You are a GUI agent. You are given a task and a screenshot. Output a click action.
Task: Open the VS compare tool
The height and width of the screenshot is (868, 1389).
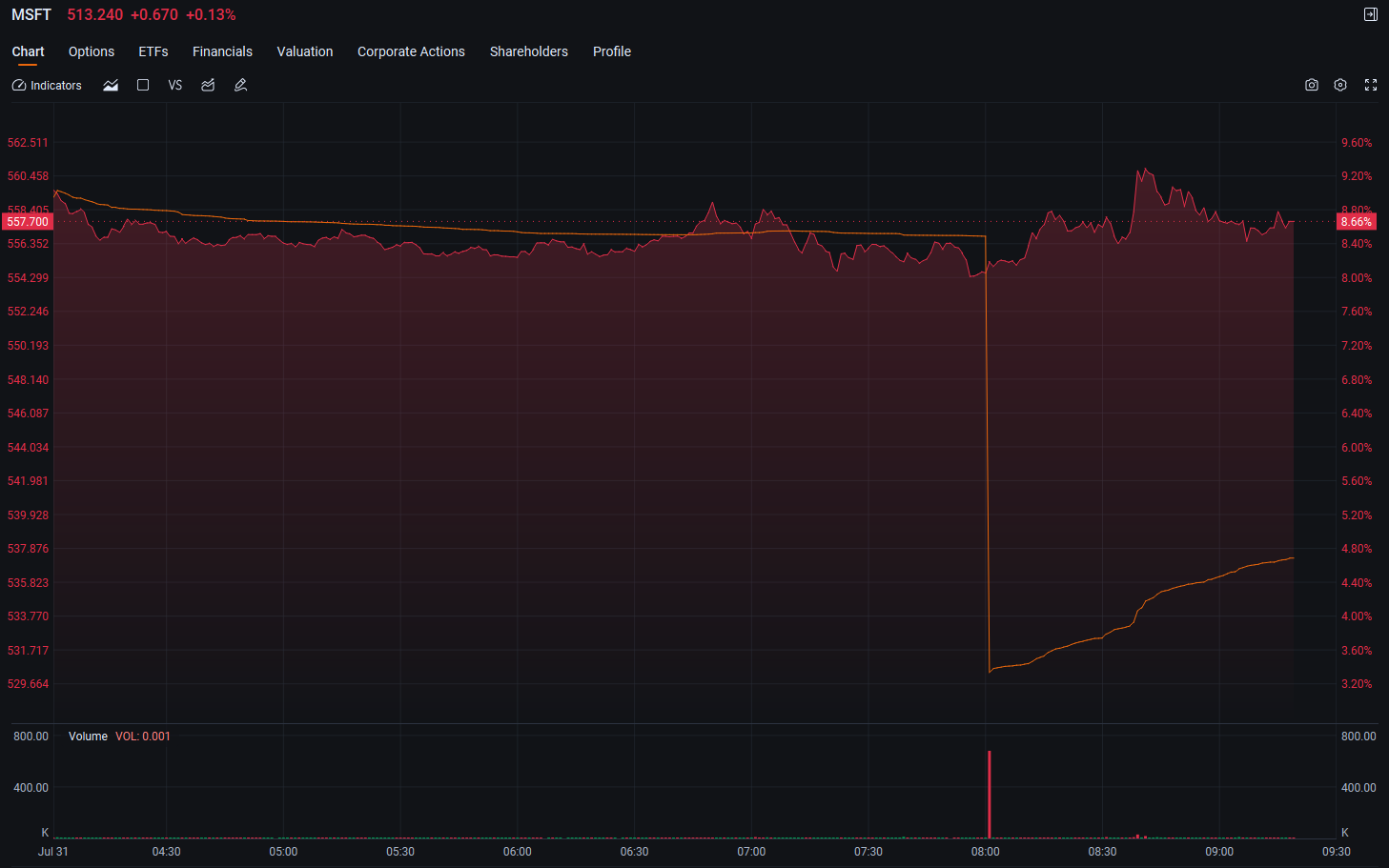pyautogui.click(x=175, y=86)
